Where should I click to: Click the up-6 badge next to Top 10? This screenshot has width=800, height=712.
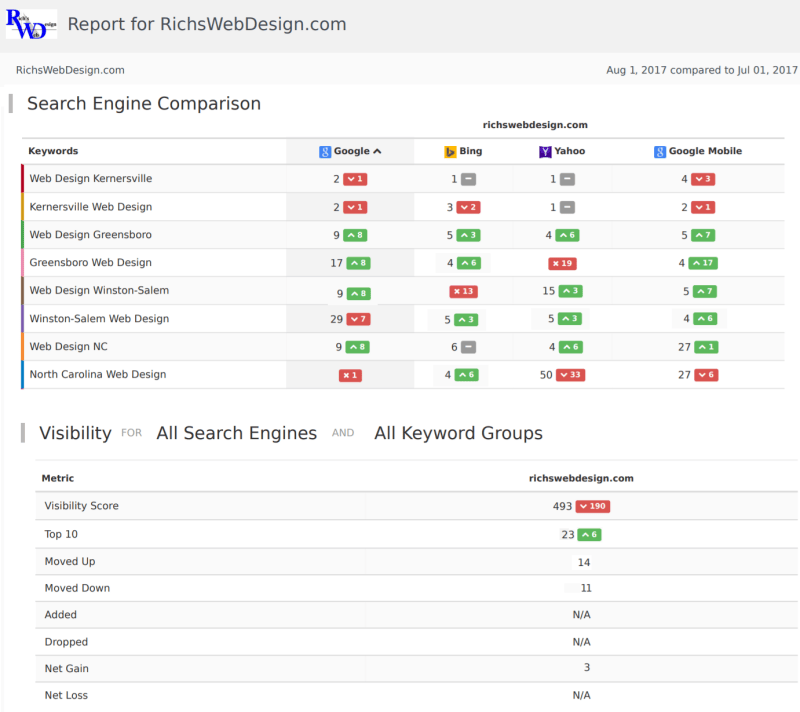590,535
